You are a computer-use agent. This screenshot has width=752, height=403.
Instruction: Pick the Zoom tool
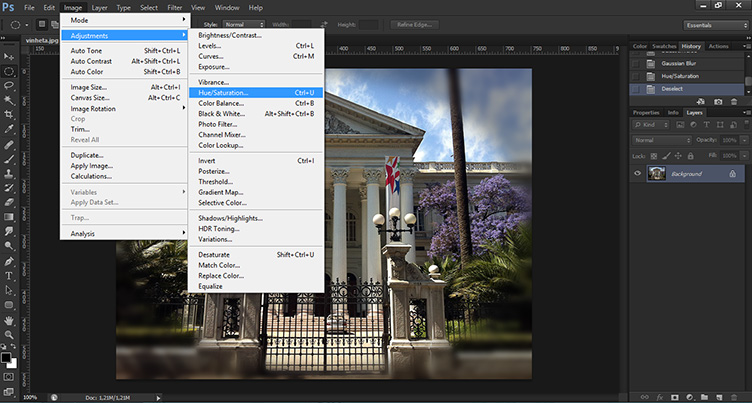tap(9, 334)
